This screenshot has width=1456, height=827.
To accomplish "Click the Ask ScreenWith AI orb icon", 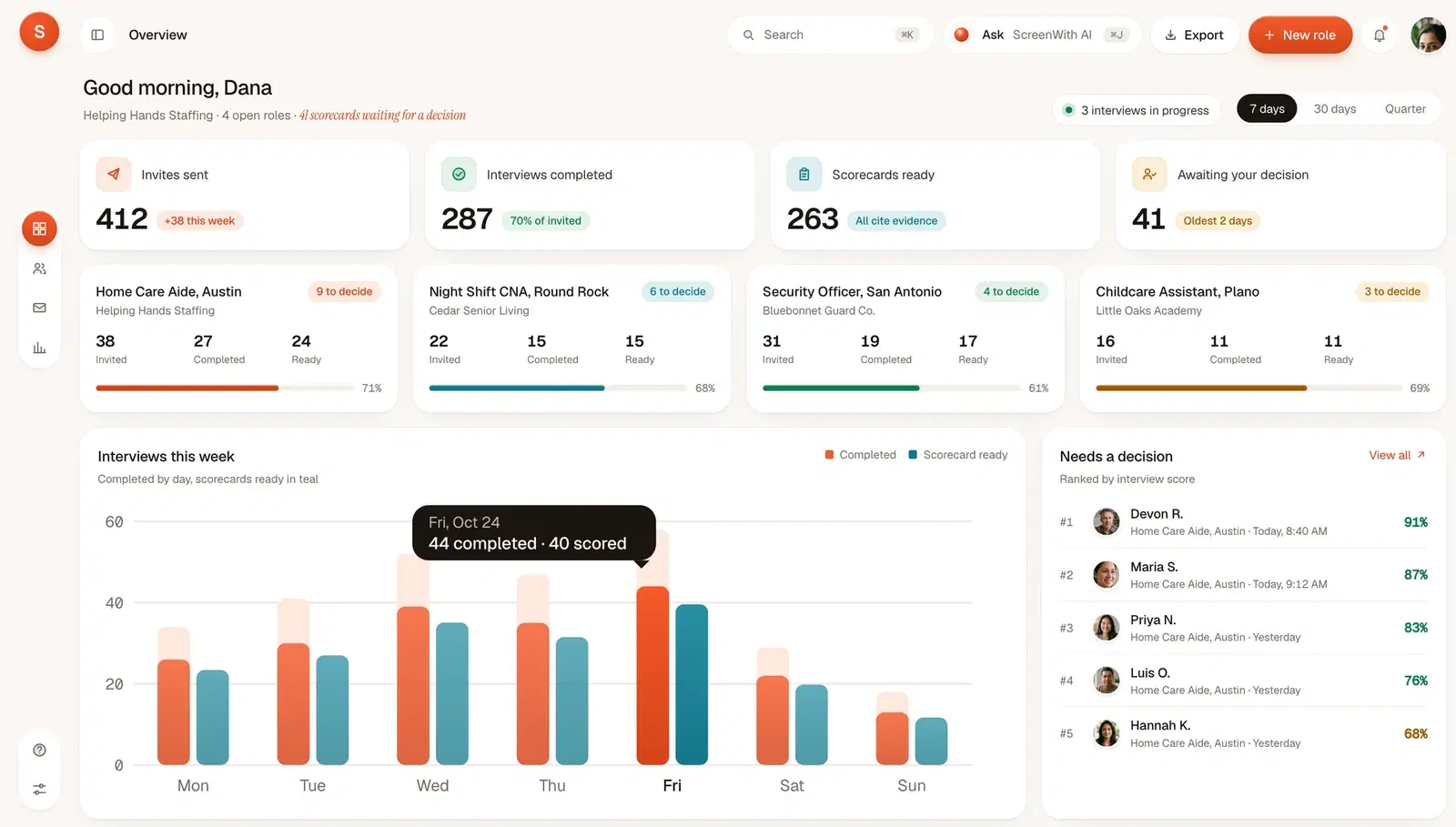I will (x=961, y=35).
